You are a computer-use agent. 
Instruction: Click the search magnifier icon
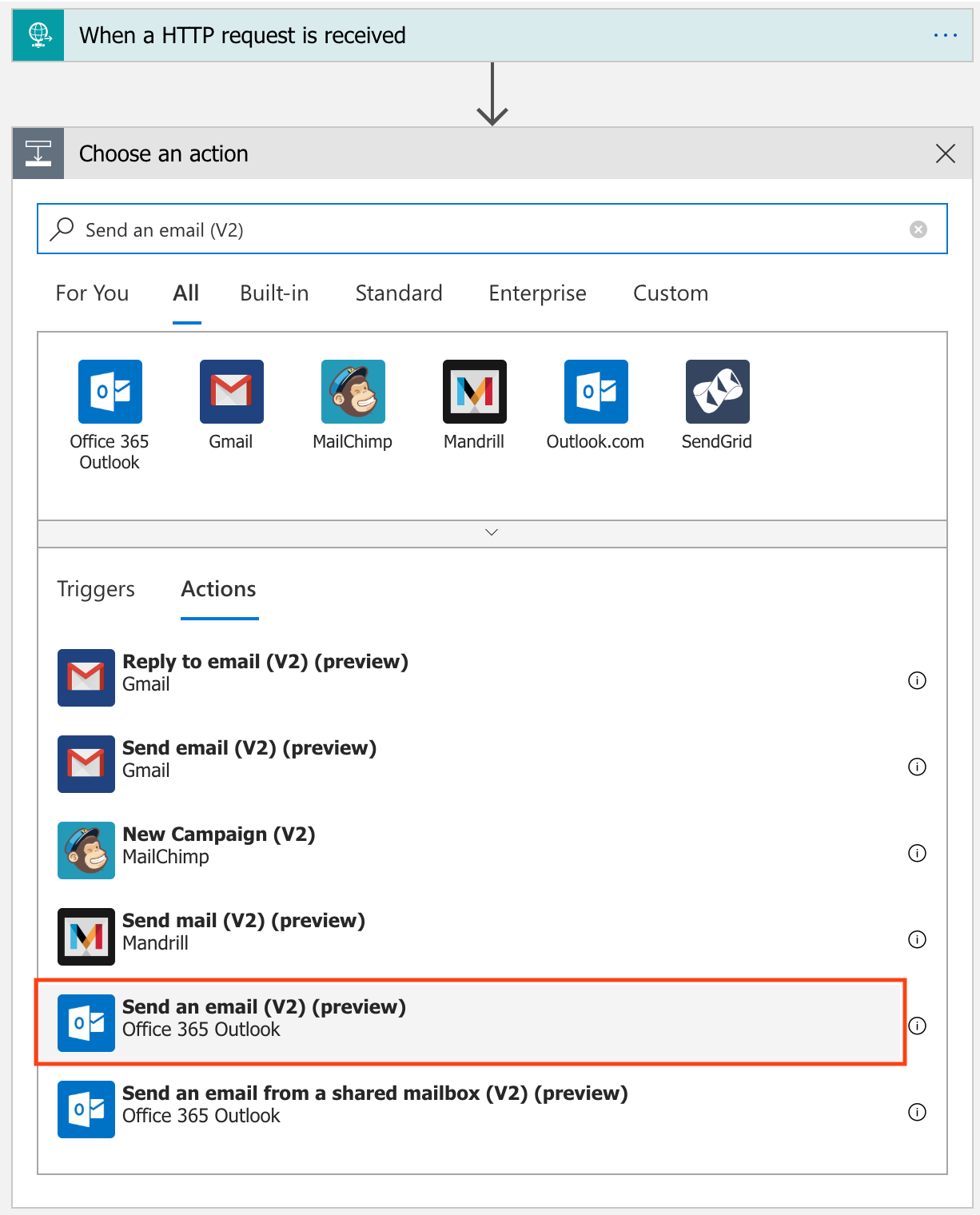coord(62,229)
